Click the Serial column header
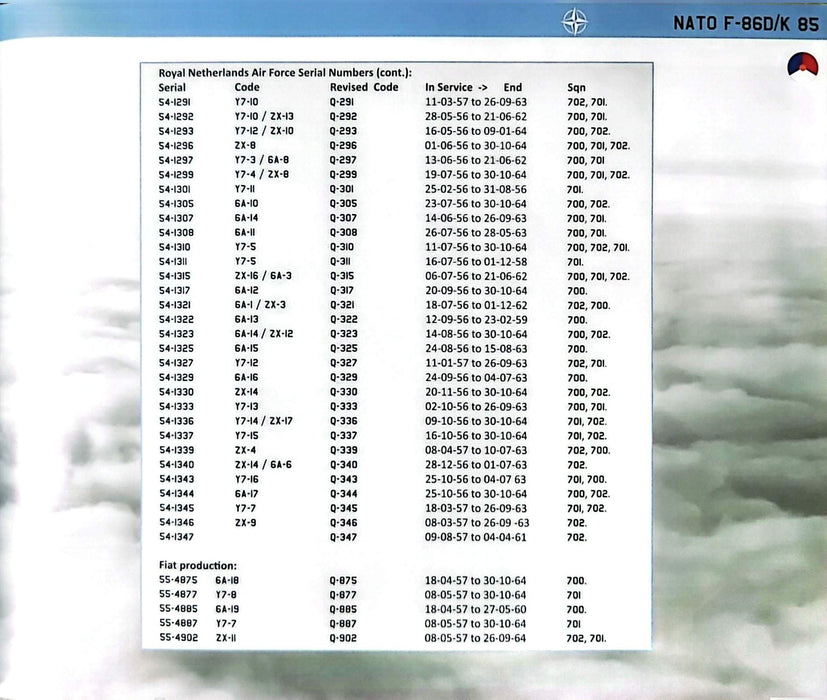Screen dimensions: 827x700 172,88
